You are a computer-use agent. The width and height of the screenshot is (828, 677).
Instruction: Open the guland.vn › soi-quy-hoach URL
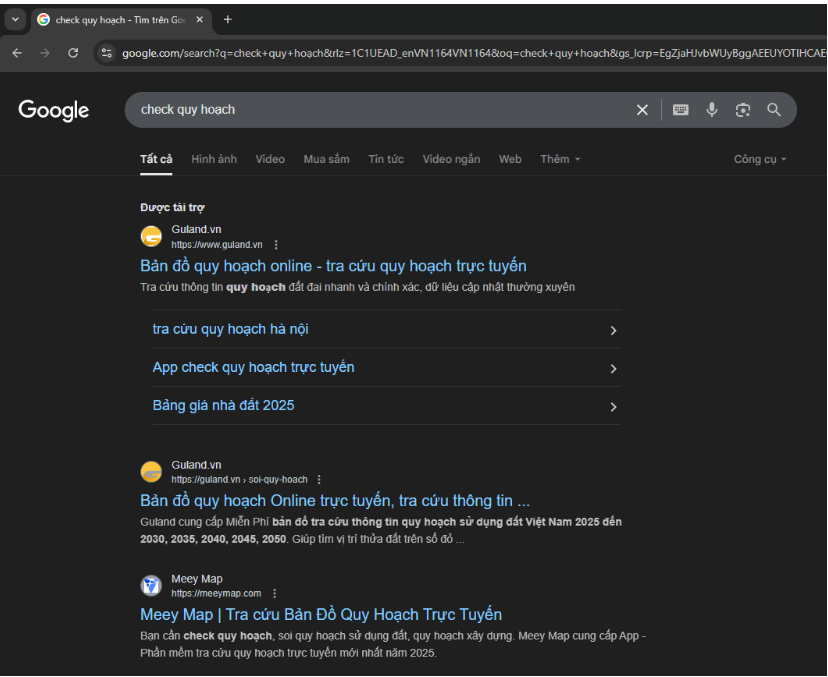(x=239, y=479)
